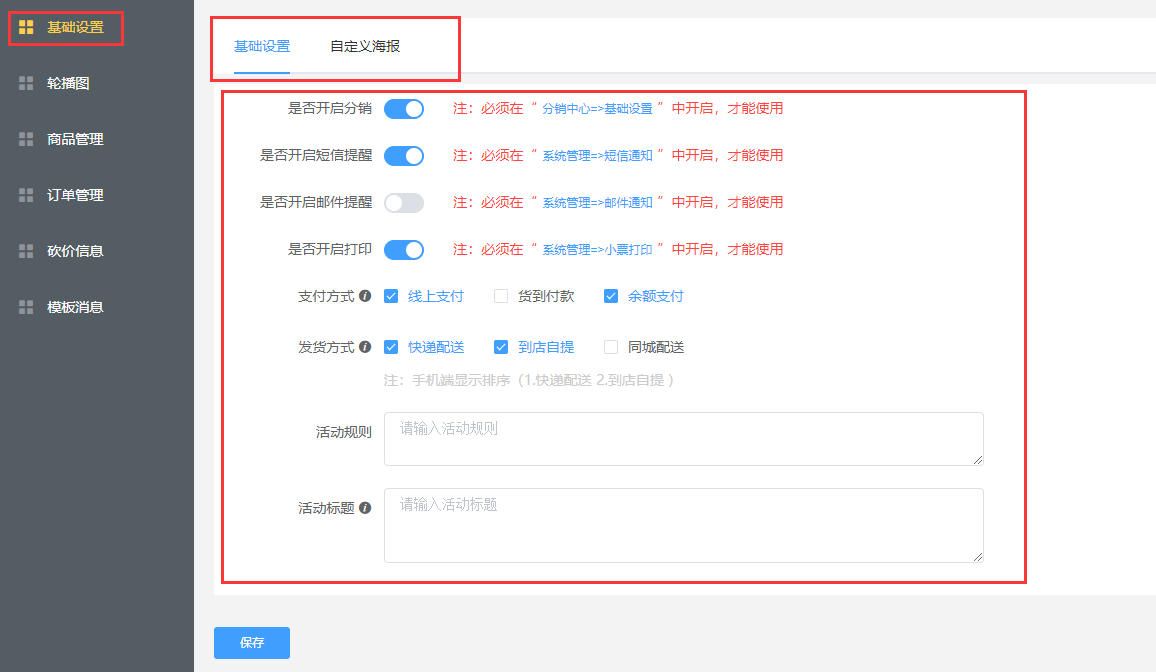The image size is (1156, 672).
Task: Click the 保存 button
Action: (x=252, y=643)
